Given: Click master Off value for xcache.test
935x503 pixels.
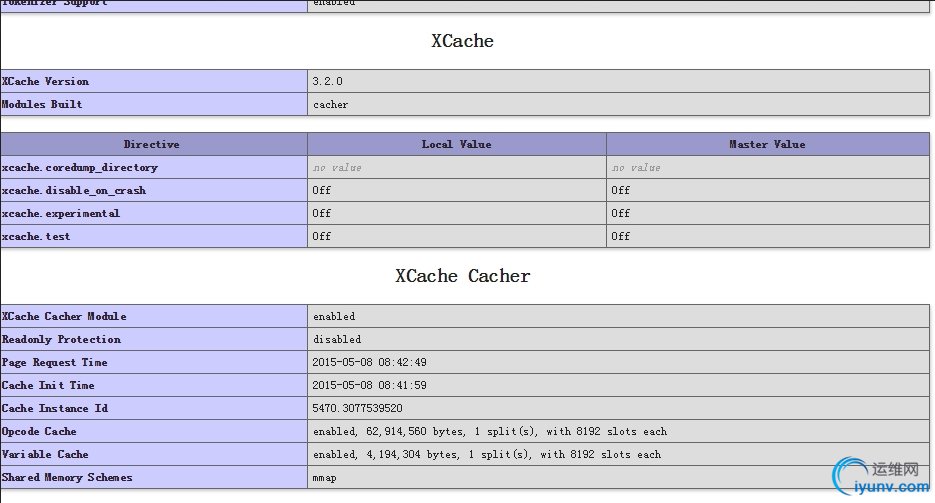Looking at the screenshot, I should [x=620, y=236].
